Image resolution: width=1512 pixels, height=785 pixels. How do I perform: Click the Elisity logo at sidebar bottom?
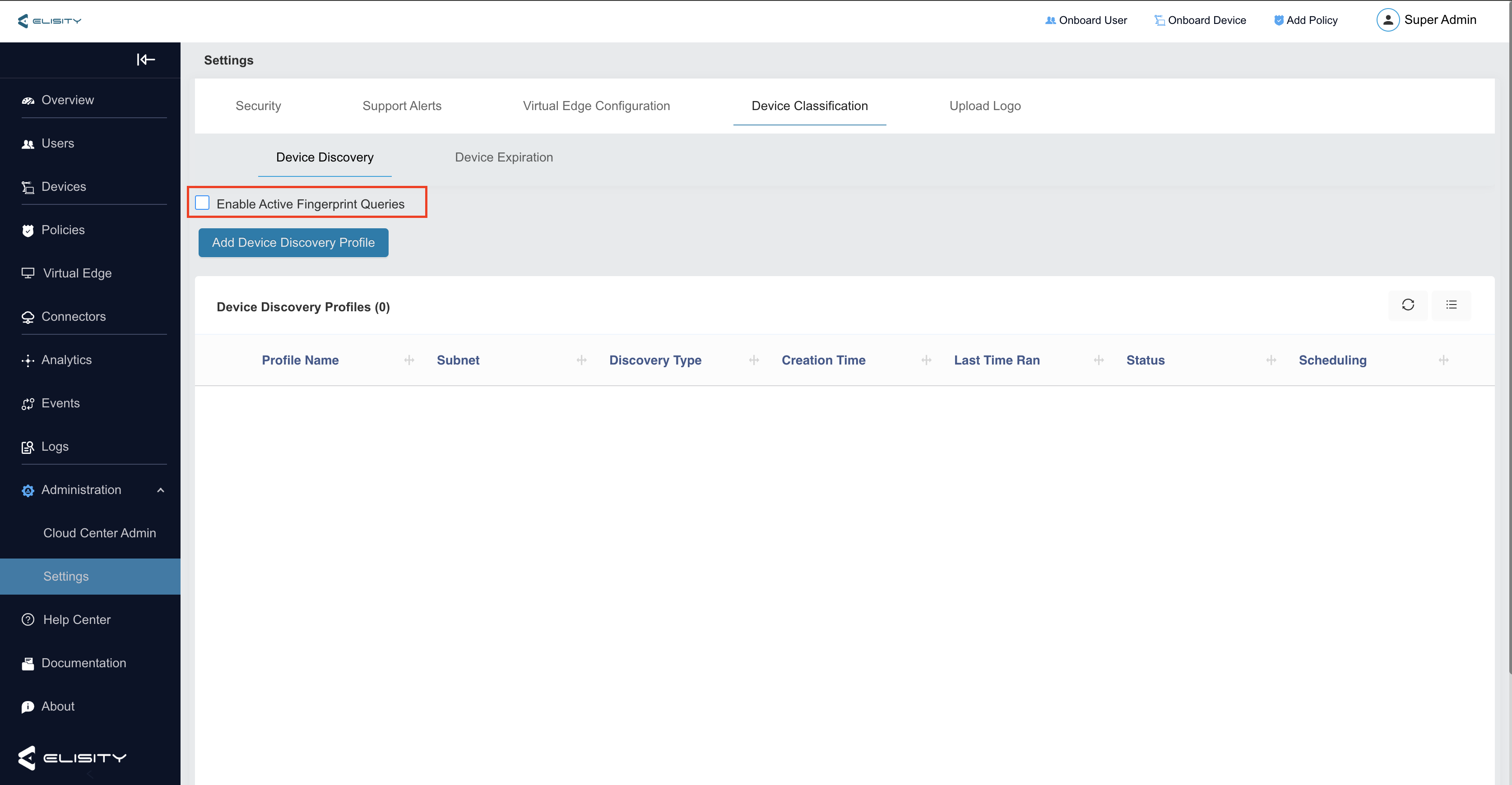coord(72,758)
